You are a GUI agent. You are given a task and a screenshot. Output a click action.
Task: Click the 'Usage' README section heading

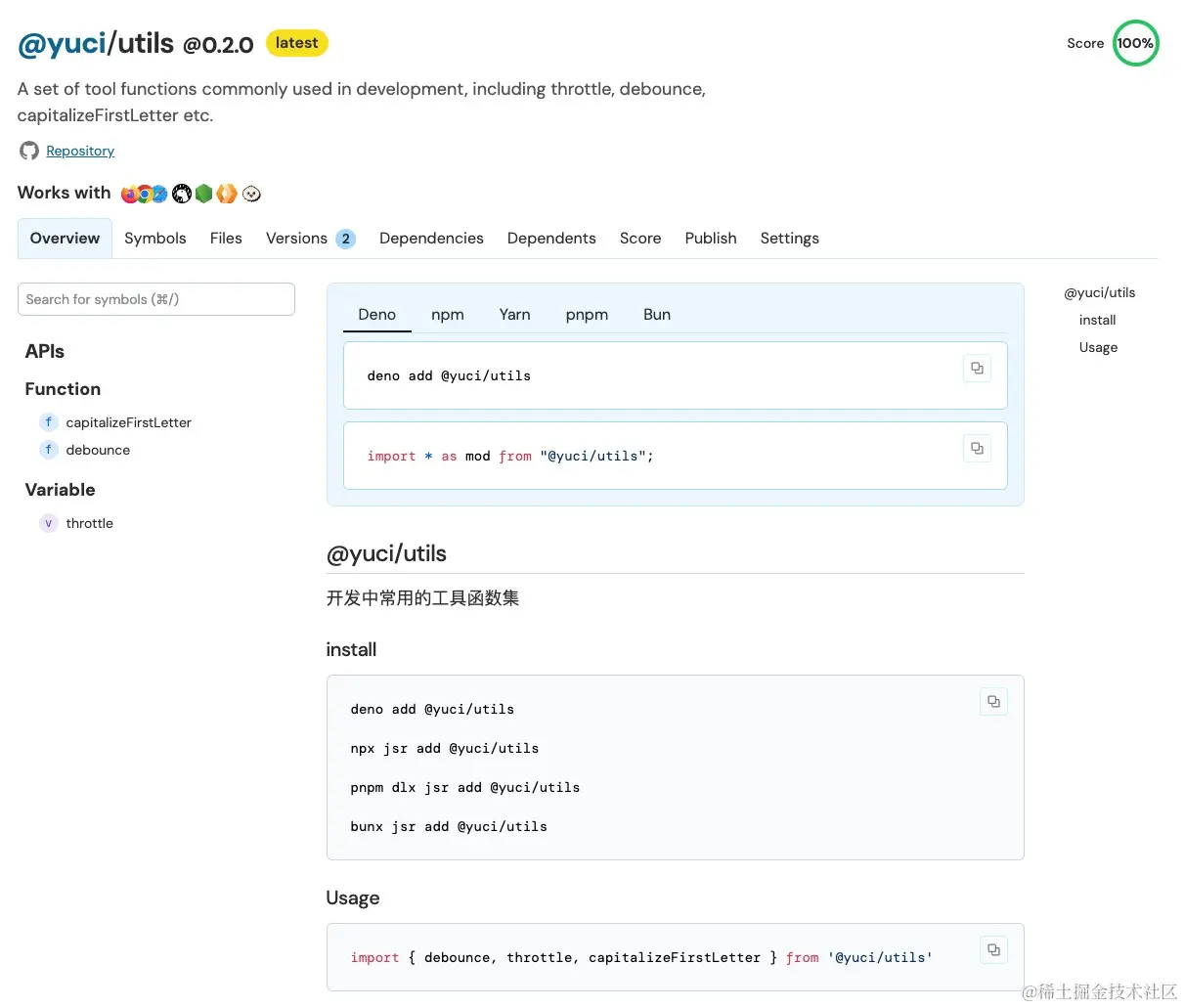coord(353,898)
